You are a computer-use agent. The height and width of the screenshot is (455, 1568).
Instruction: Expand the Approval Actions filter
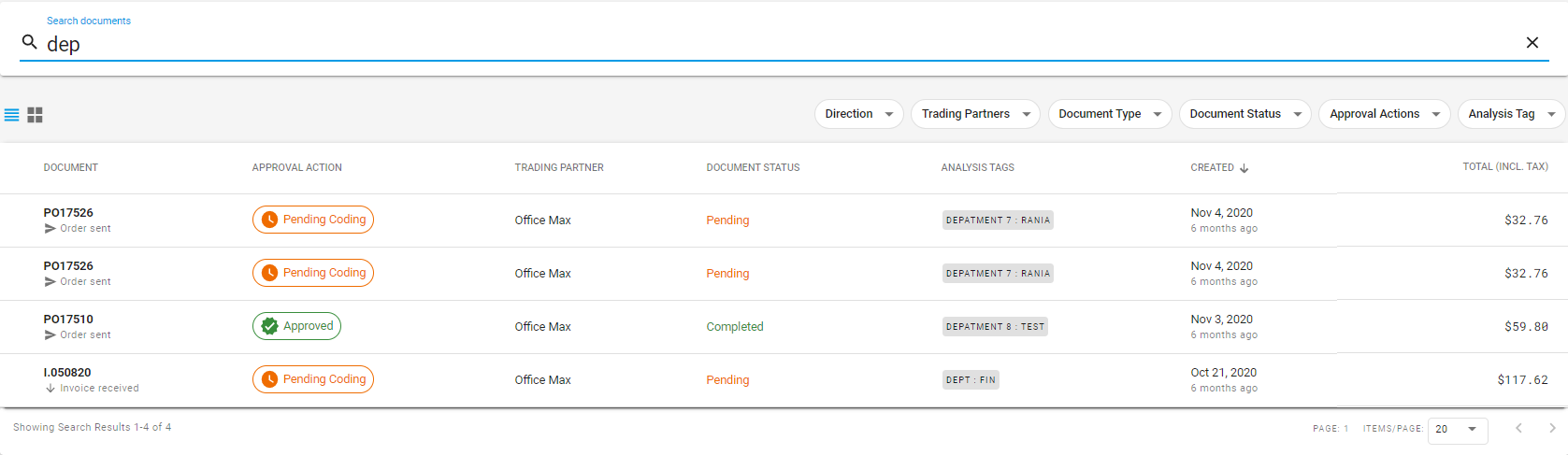point(1384,114)
